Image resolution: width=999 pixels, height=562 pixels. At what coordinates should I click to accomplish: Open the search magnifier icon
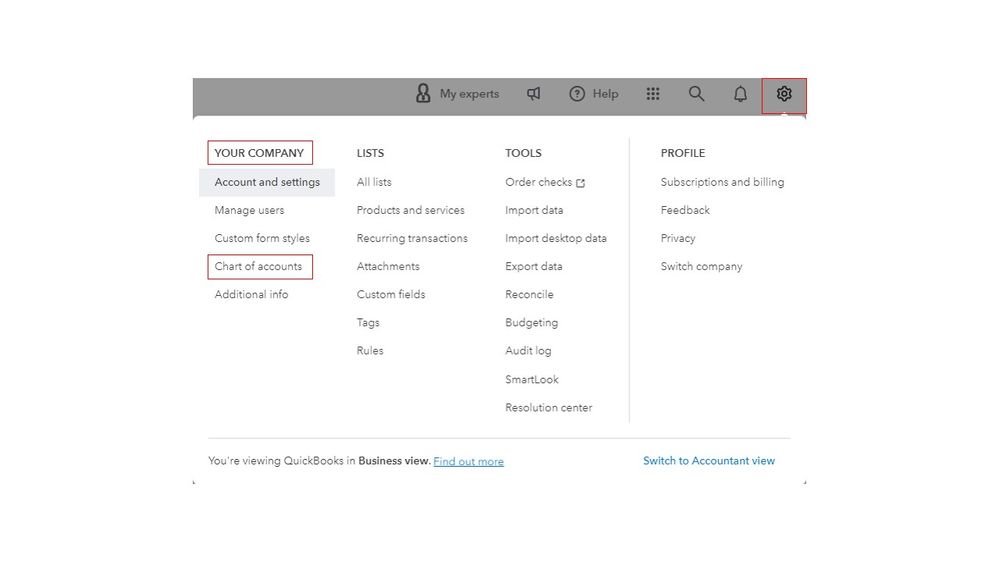[x=696, y=94]
